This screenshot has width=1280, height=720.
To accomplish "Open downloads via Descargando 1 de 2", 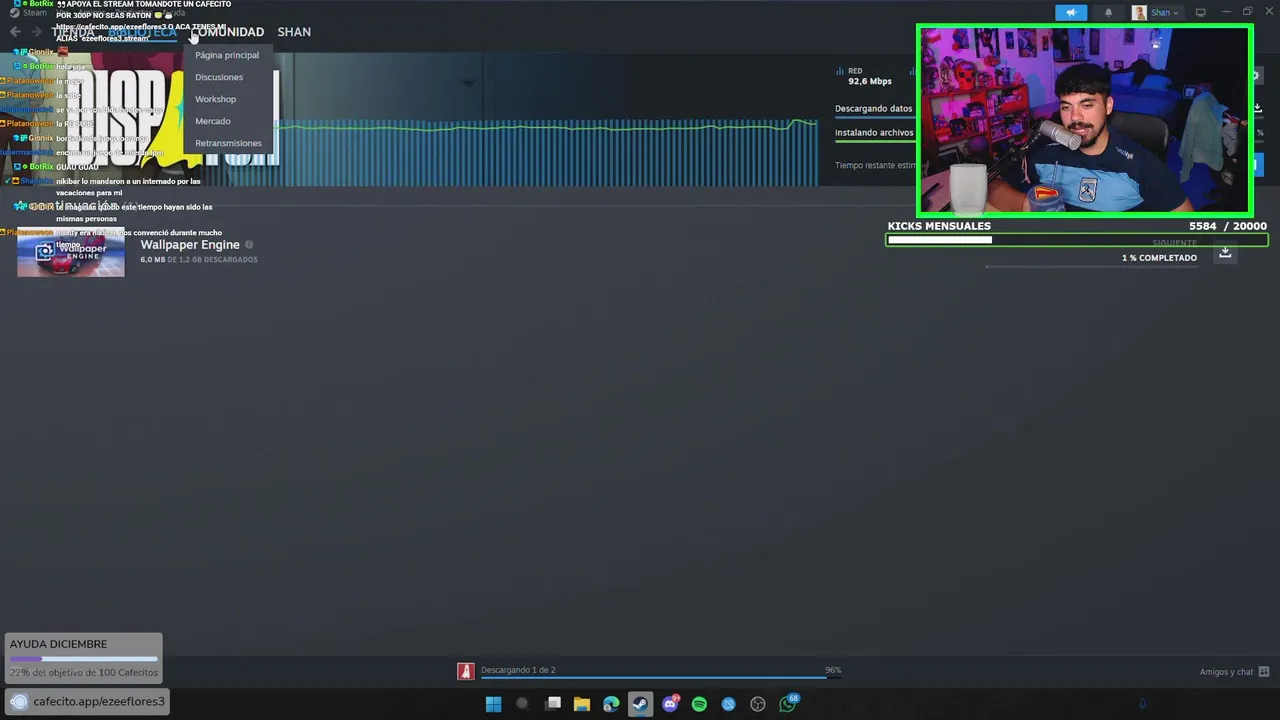I will 518,670.
